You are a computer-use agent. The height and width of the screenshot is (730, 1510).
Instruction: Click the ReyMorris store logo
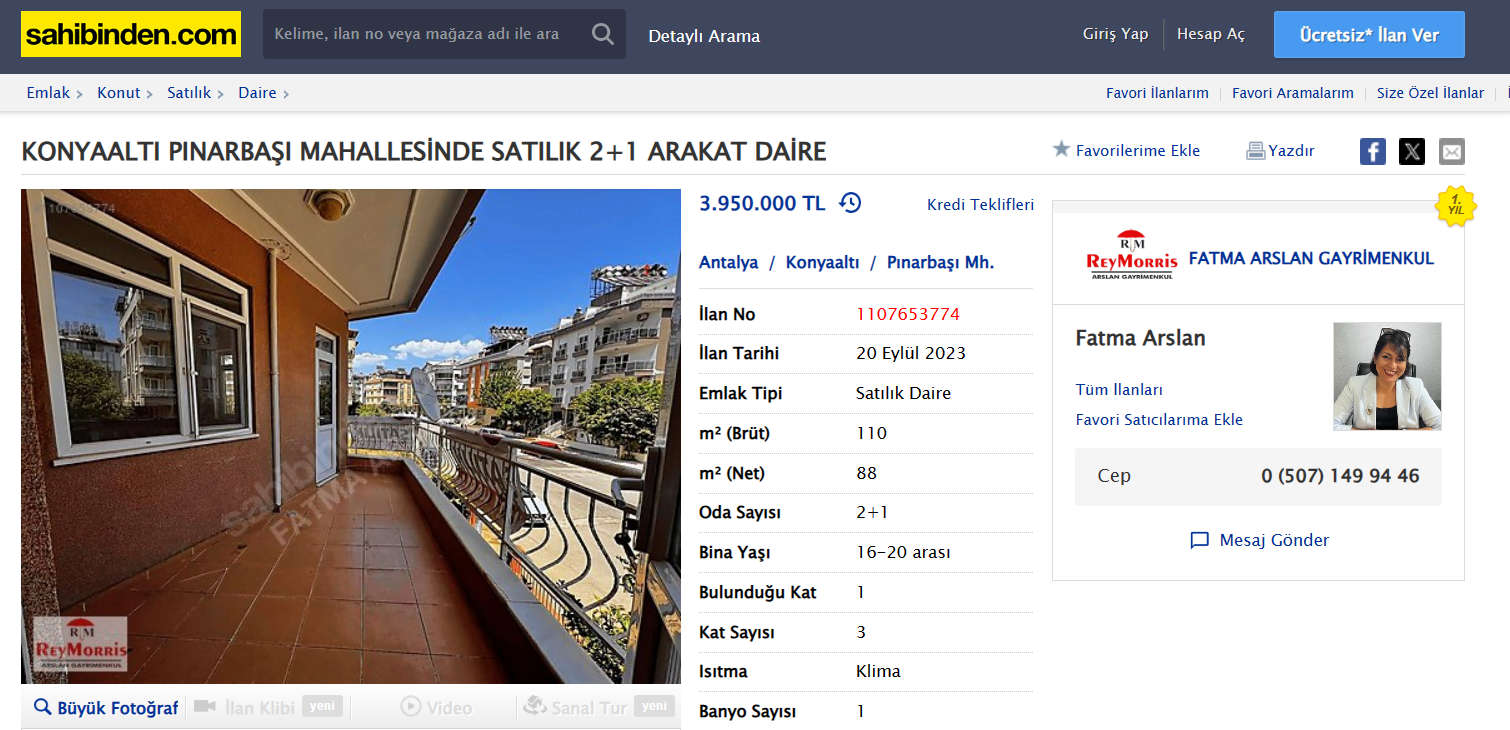(x=1132, y=256)
